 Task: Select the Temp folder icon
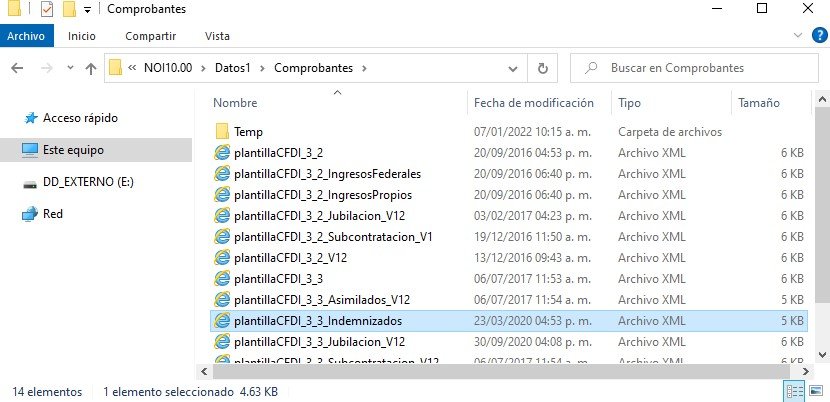tap(222, 131)
